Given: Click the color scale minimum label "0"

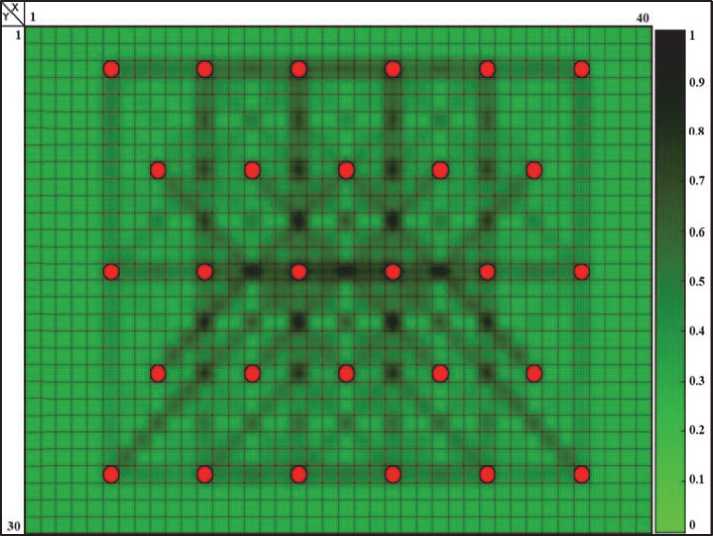Looking at the screenshot, I should point(692,525).
